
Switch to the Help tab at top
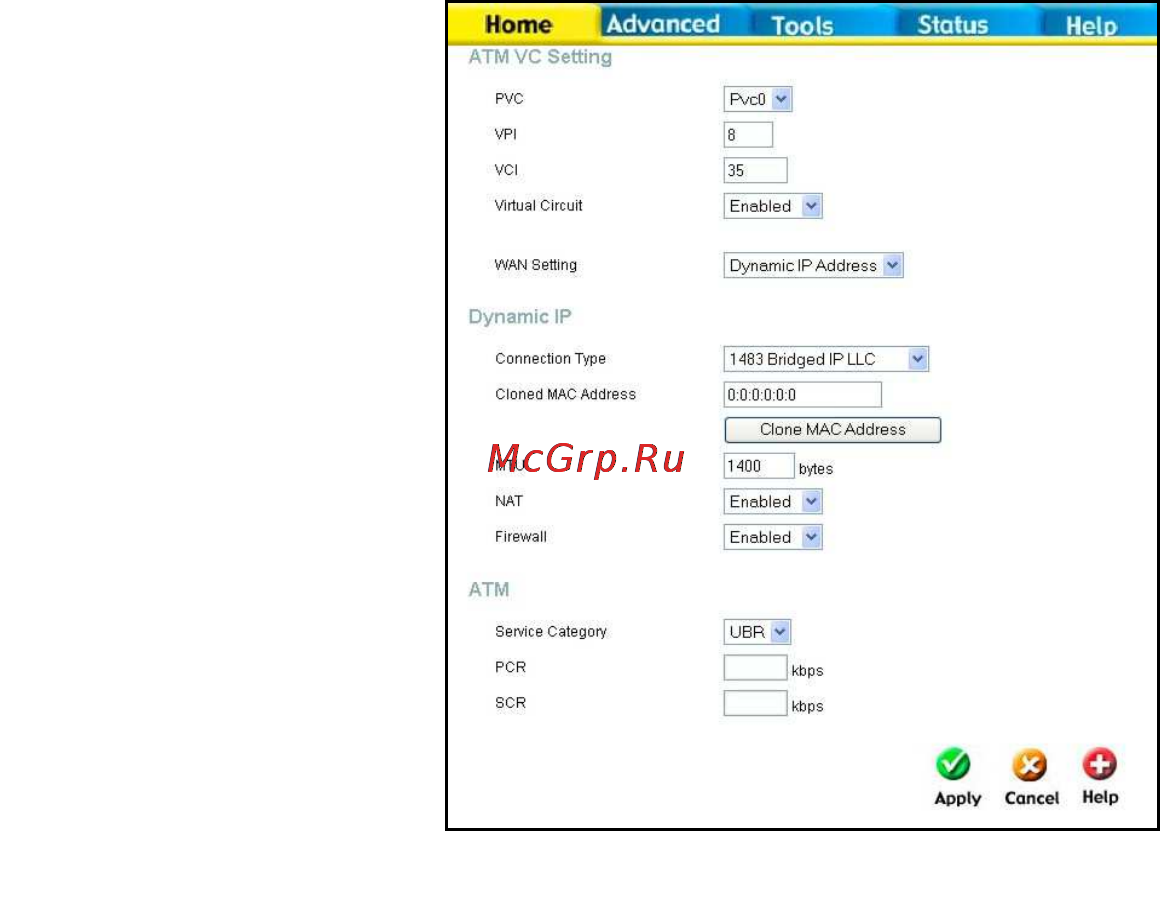click(x=1091, y=26)
